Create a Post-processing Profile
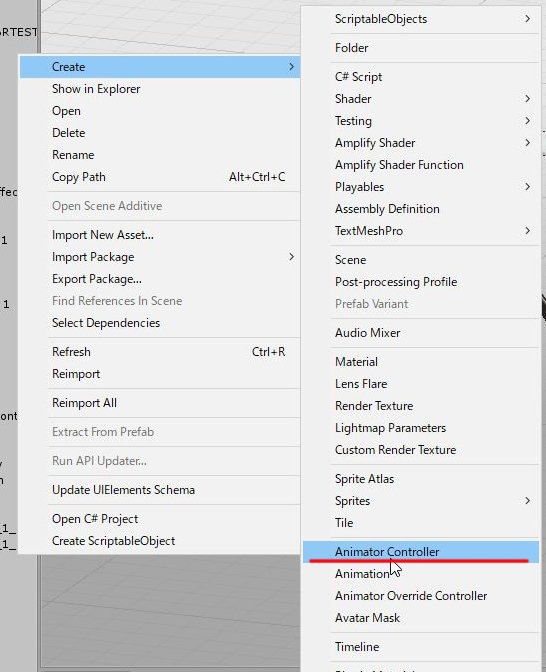The height and width of the screenshot is (672, 546). pyautogui.click(x=421, y=282)
